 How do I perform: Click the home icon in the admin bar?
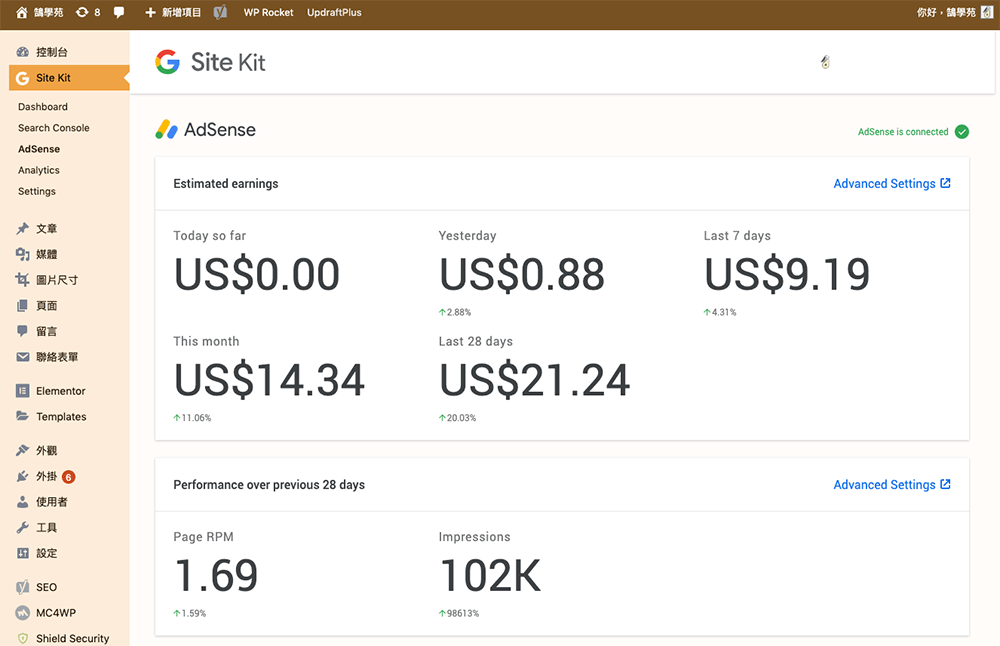22,12
